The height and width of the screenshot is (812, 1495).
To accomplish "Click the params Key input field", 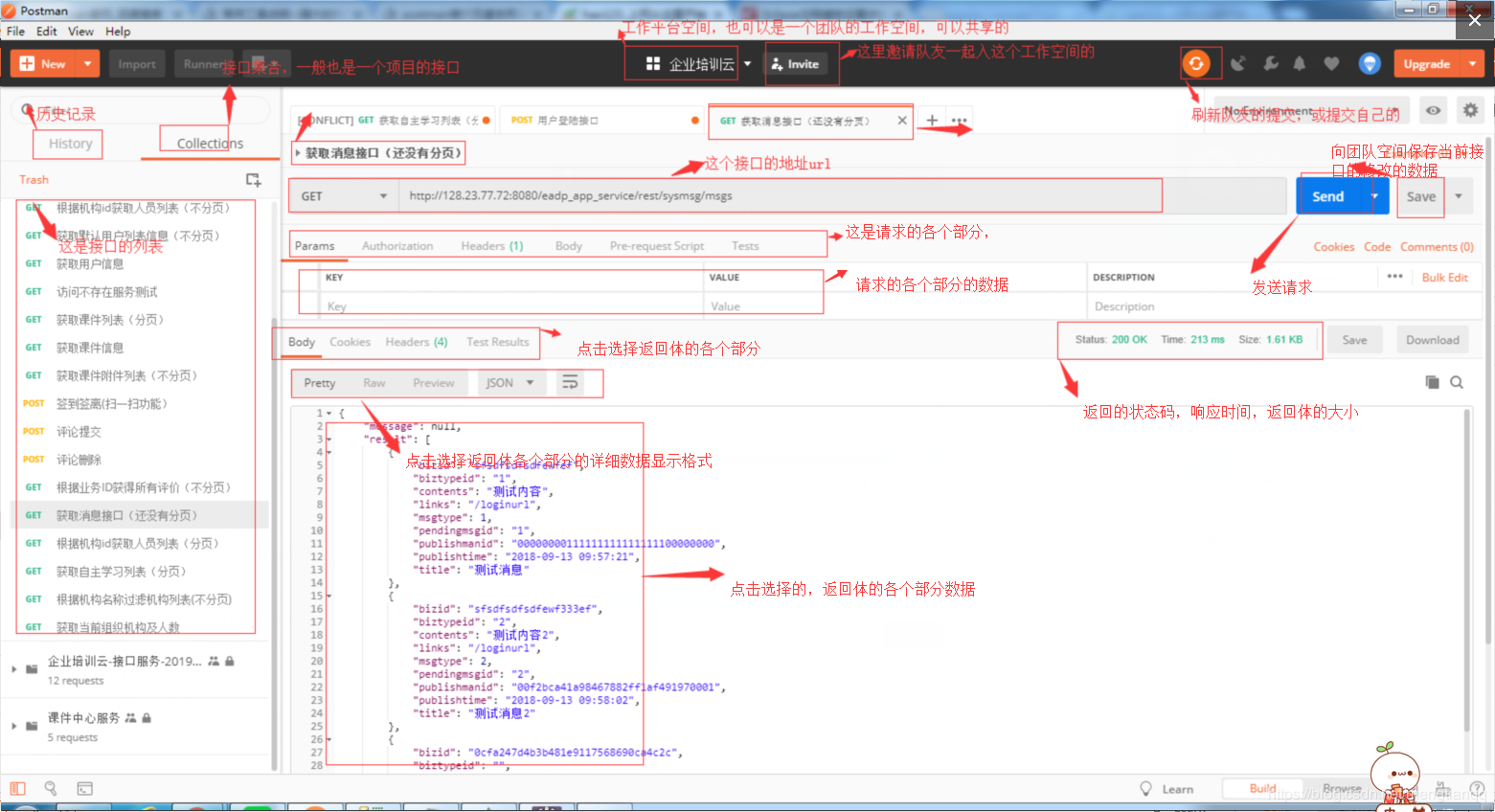I will click(x=511, y=306).
